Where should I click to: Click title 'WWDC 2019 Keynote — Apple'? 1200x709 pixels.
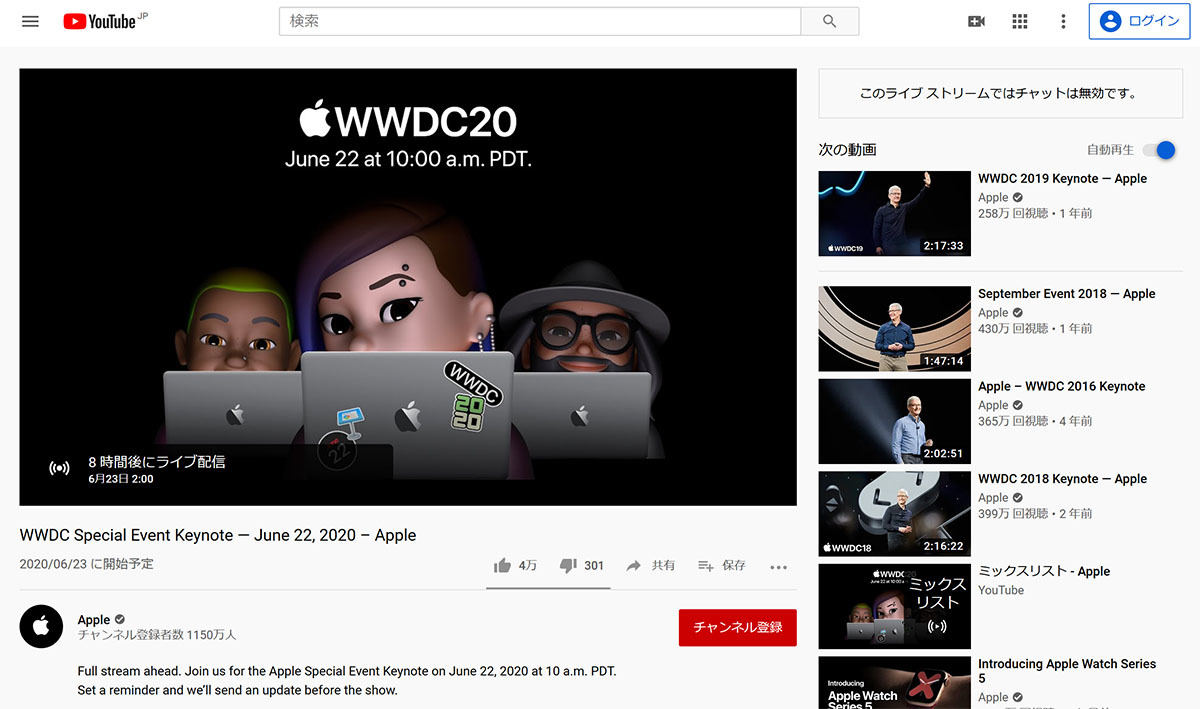click(x=1062, y=179)
